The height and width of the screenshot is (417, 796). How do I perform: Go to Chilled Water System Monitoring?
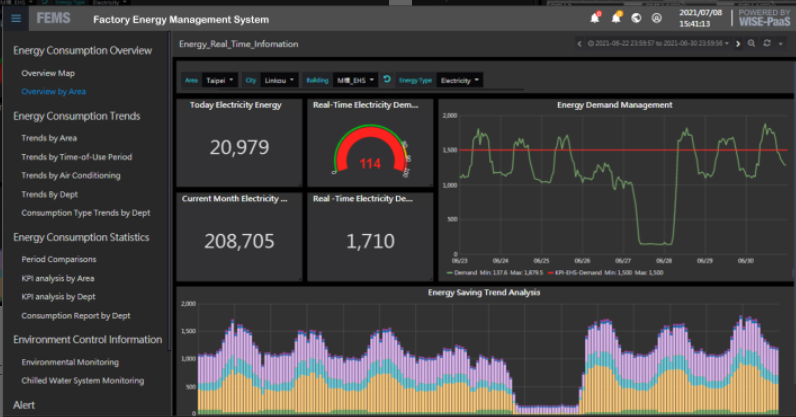pos(82,380)
